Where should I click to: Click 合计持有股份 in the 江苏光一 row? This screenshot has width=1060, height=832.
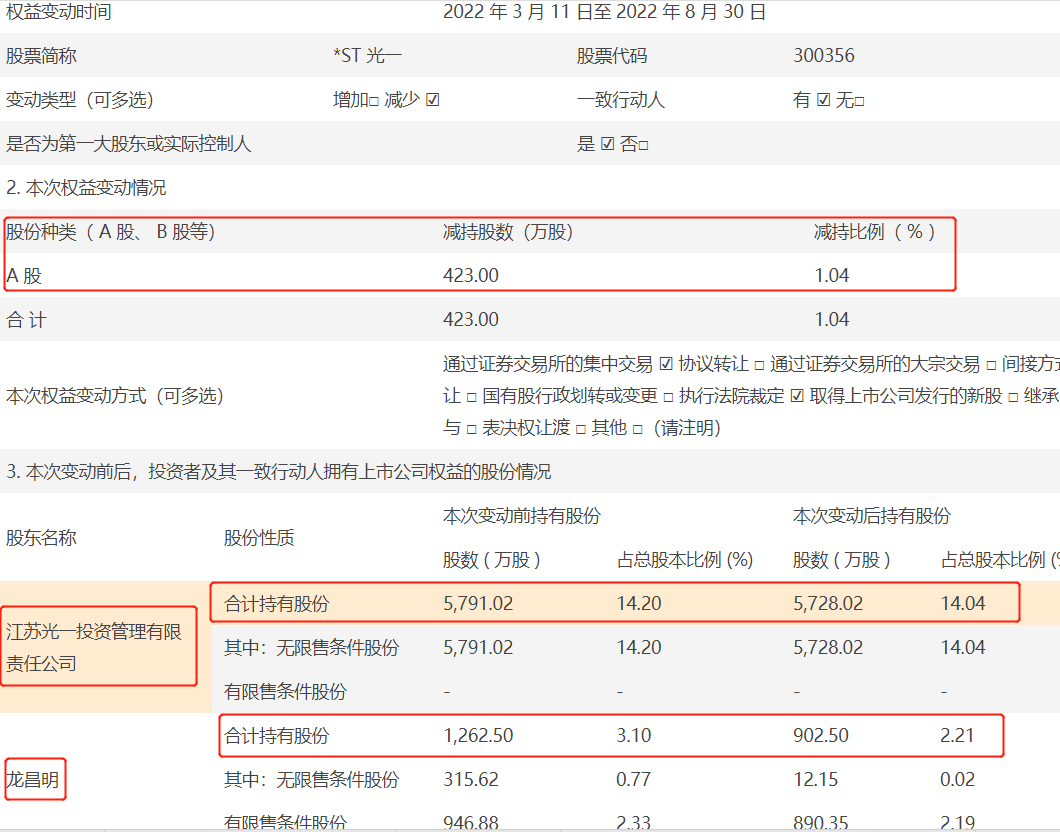(276, 604)
